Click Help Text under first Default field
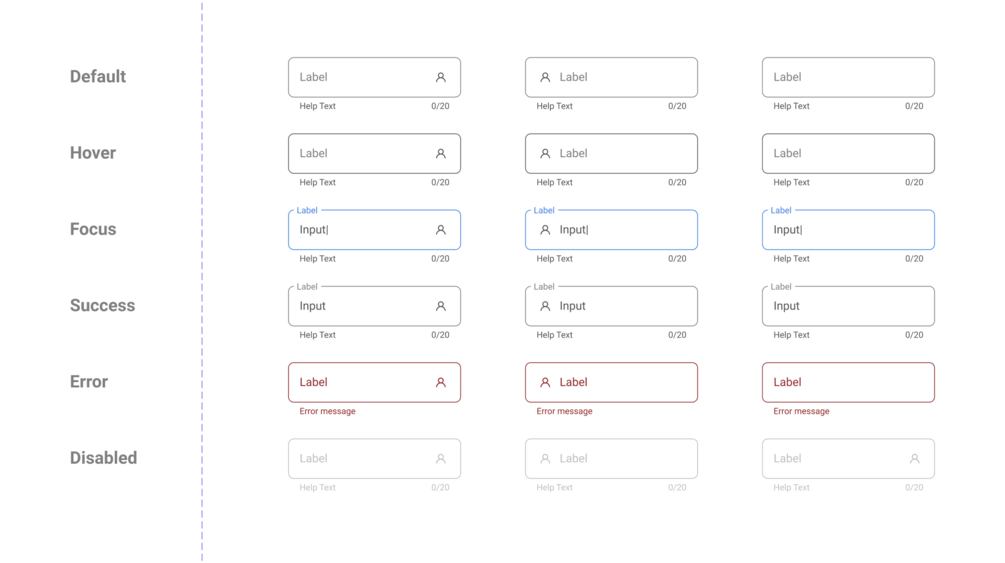The image size is (1005, 563). point(317,106)
